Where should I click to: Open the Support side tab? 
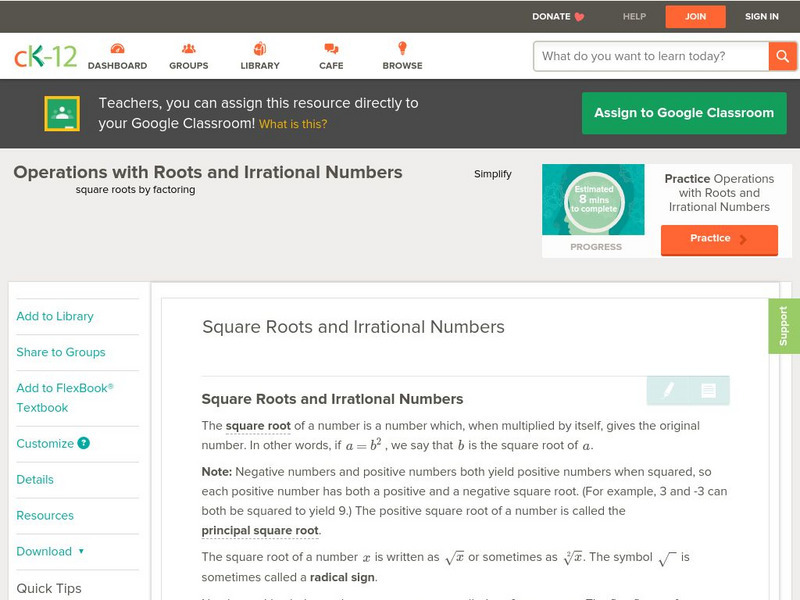tap(783, 326)
